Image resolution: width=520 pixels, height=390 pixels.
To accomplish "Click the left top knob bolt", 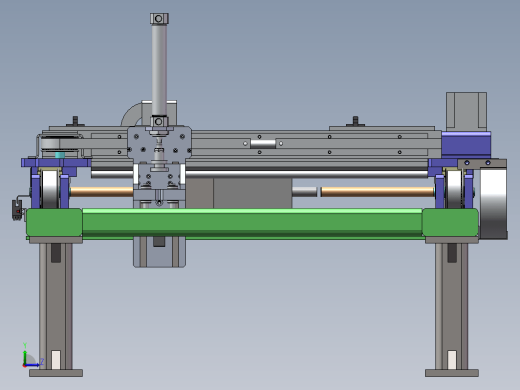I will 75,121.
